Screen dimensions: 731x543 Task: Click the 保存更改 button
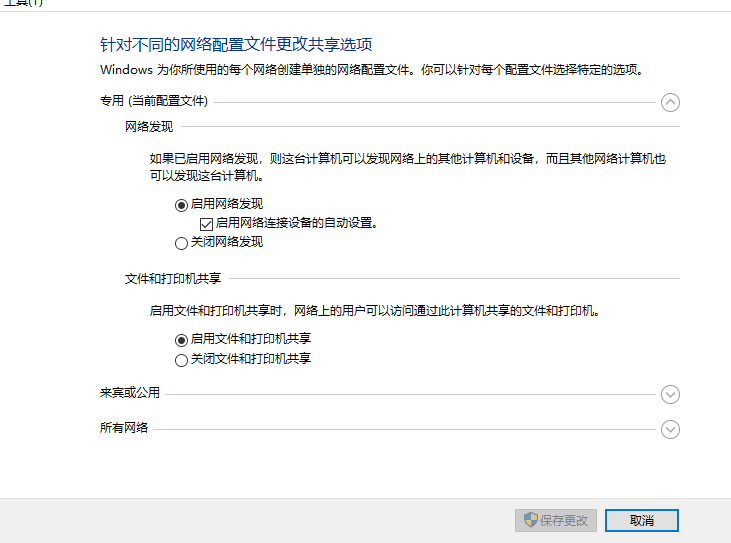[x=556, y=520]
